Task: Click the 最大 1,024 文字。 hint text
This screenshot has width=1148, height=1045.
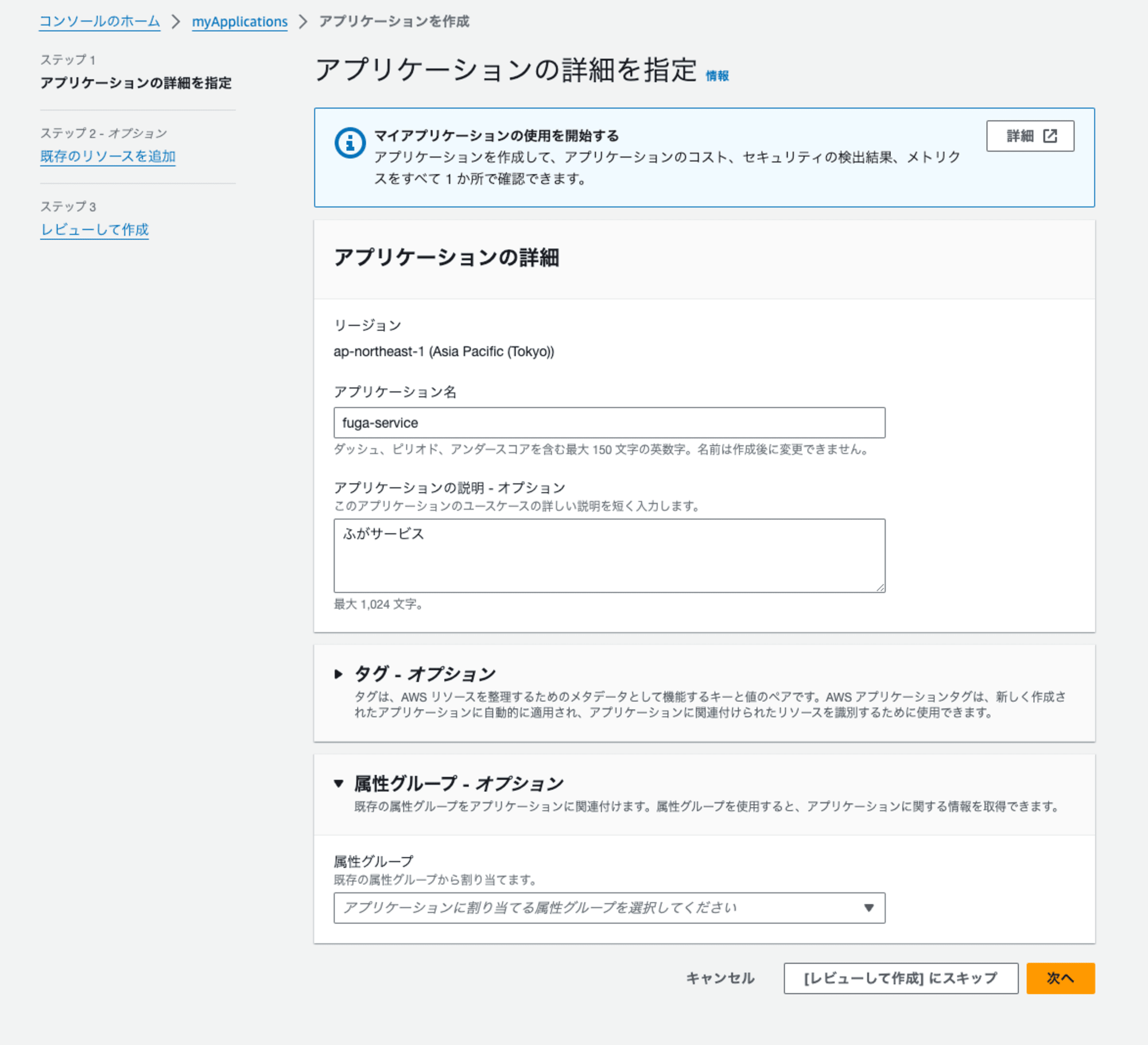Action: point(379,604)
